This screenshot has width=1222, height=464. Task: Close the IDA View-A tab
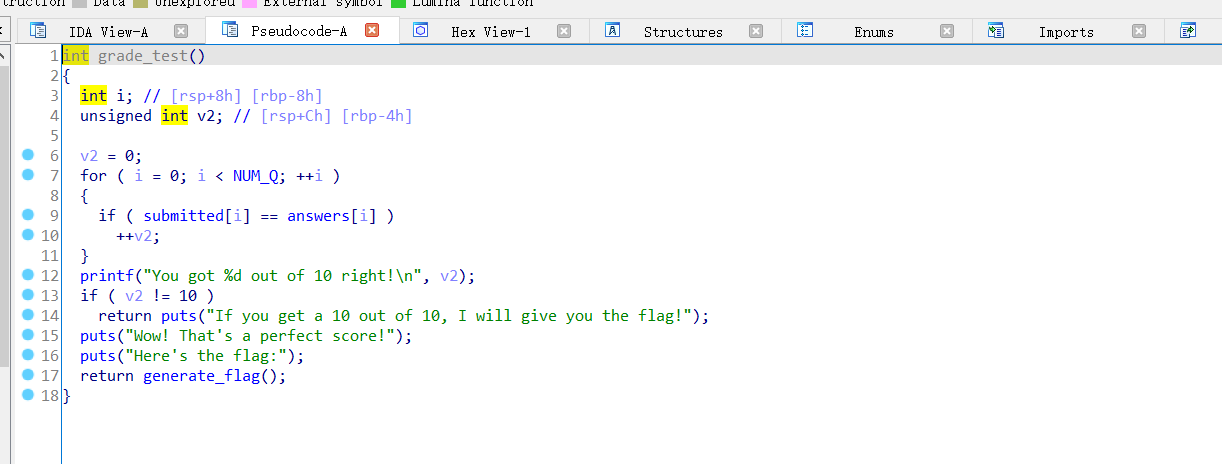[181, 32]
